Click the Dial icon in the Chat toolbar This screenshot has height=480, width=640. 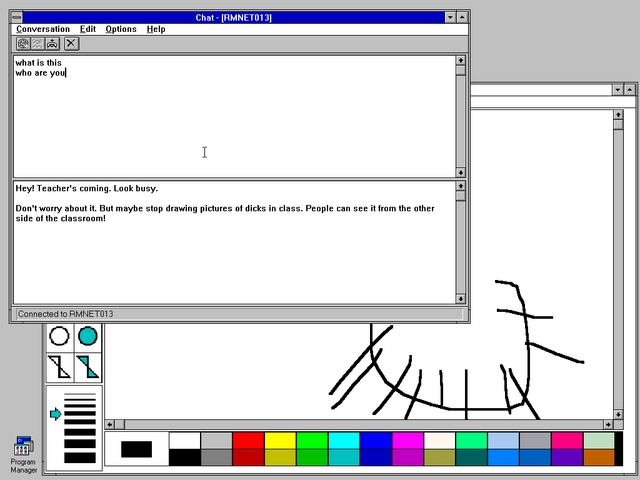(x=23, y=43)
